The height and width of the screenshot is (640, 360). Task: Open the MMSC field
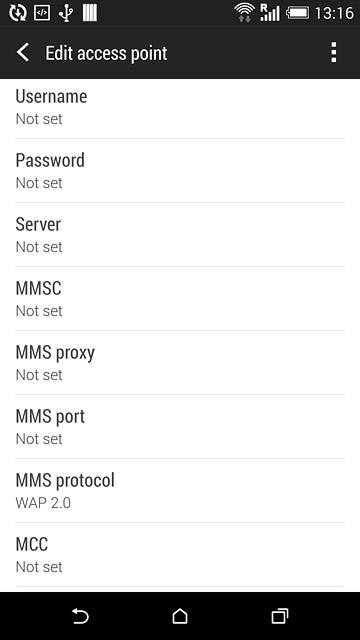click(x=180, y=299)
